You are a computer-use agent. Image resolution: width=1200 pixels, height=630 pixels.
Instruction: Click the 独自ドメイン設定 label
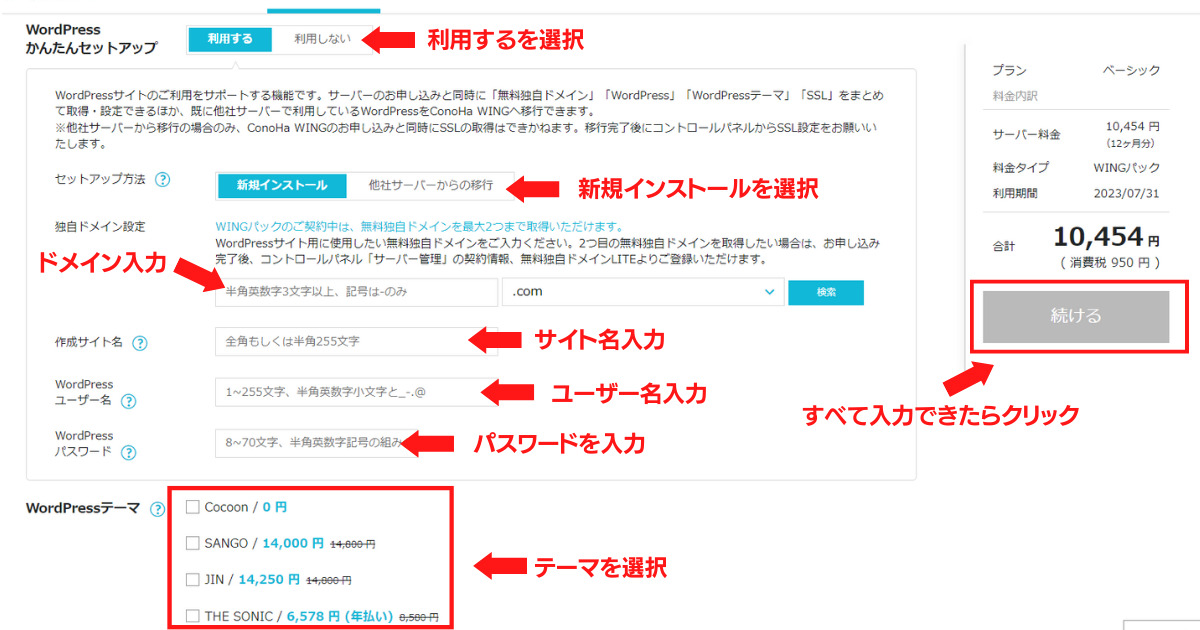[100, 227]
